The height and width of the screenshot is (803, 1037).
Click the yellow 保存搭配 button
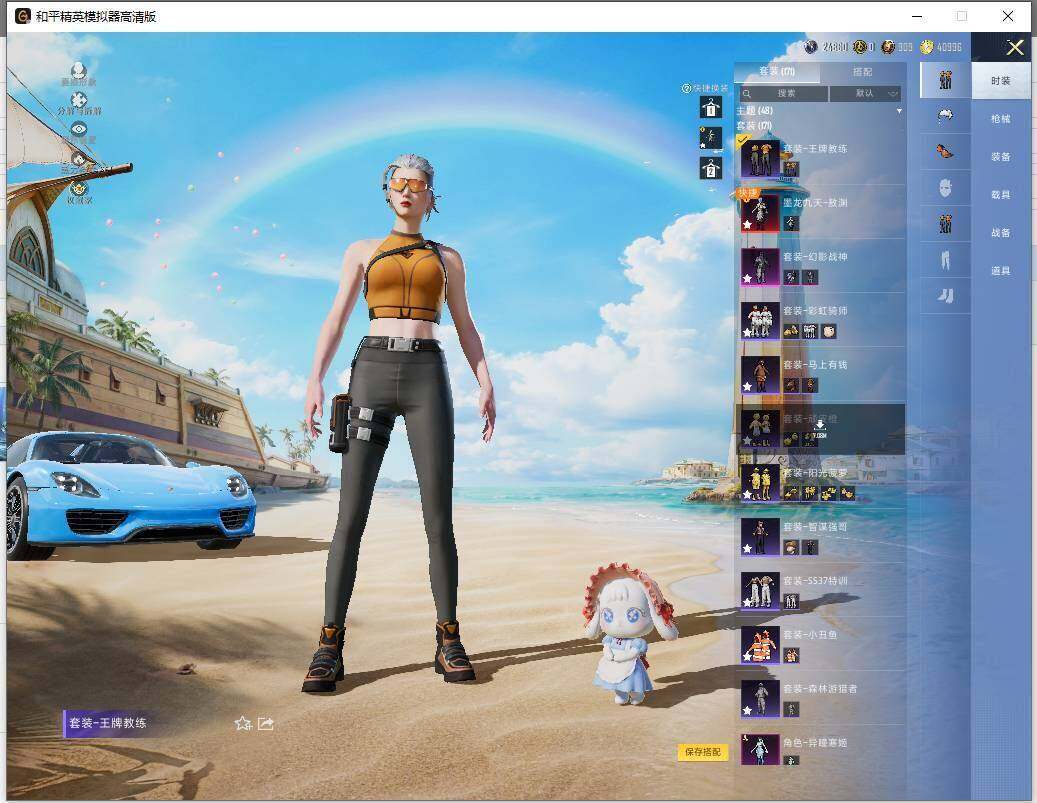pos(702,752)
